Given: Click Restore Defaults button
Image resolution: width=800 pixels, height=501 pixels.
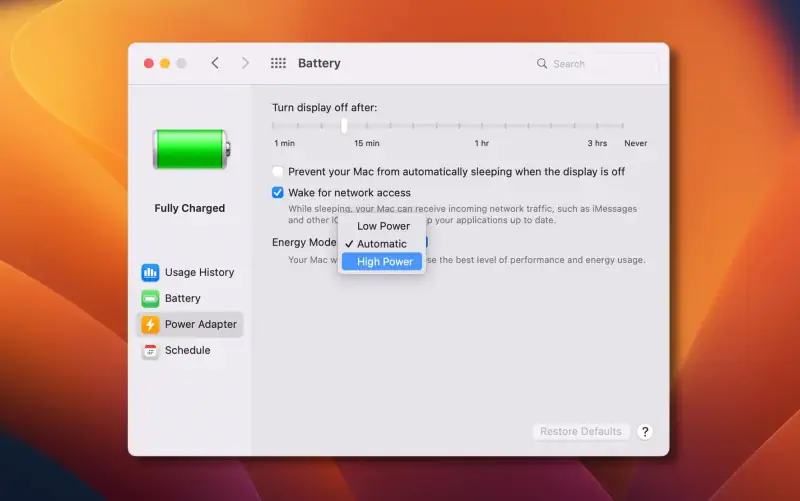Looking at the screenshot, I should pyautogui.click(x=581, y=432).
